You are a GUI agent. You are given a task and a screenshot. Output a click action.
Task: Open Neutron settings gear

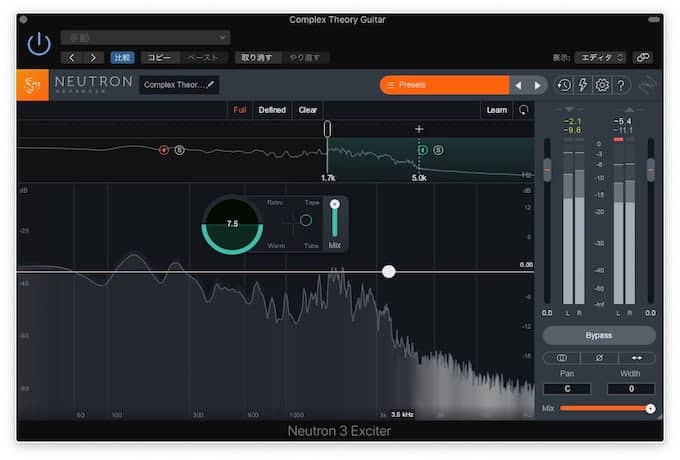coord(602,85)
